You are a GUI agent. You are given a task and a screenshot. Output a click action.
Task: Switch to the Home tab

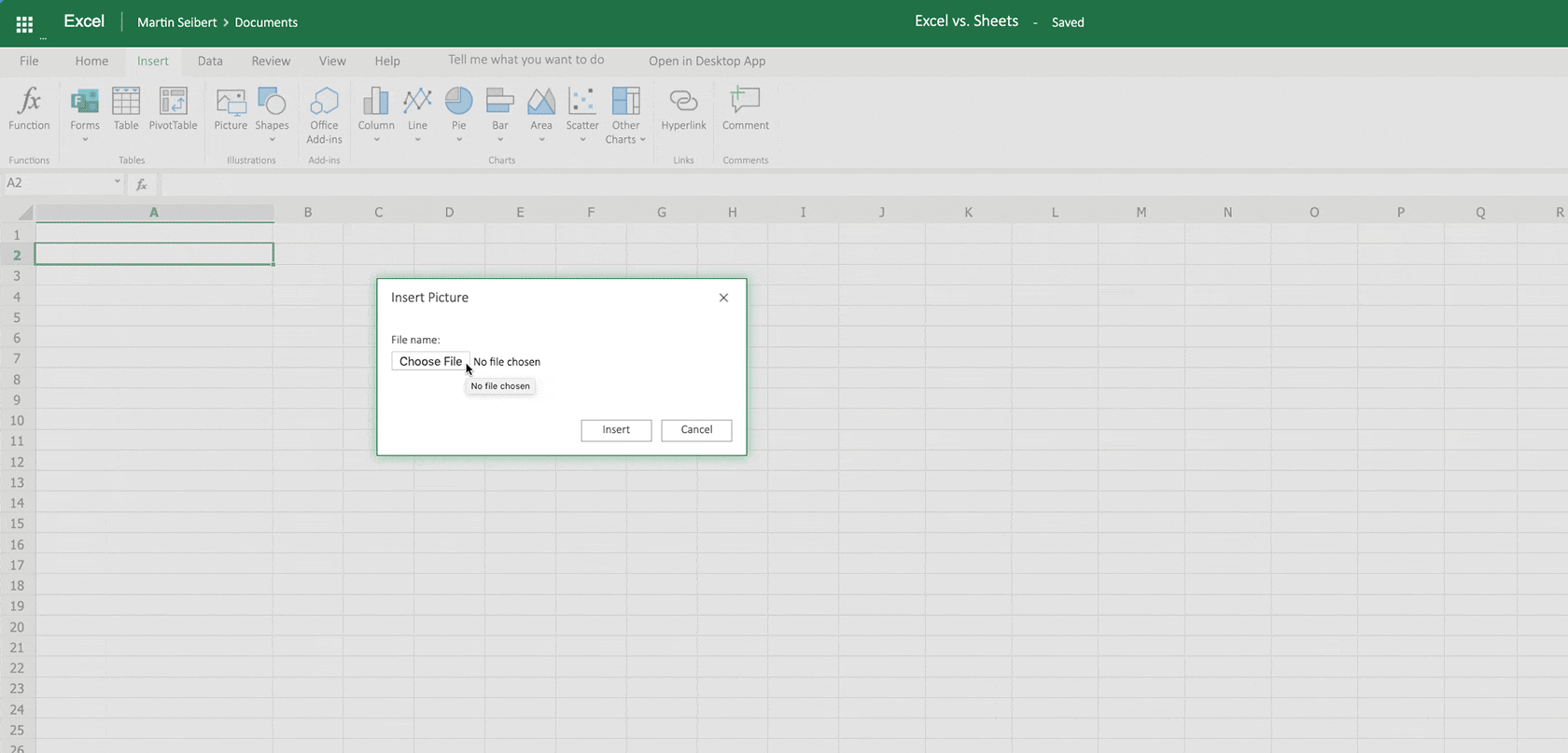91,62
